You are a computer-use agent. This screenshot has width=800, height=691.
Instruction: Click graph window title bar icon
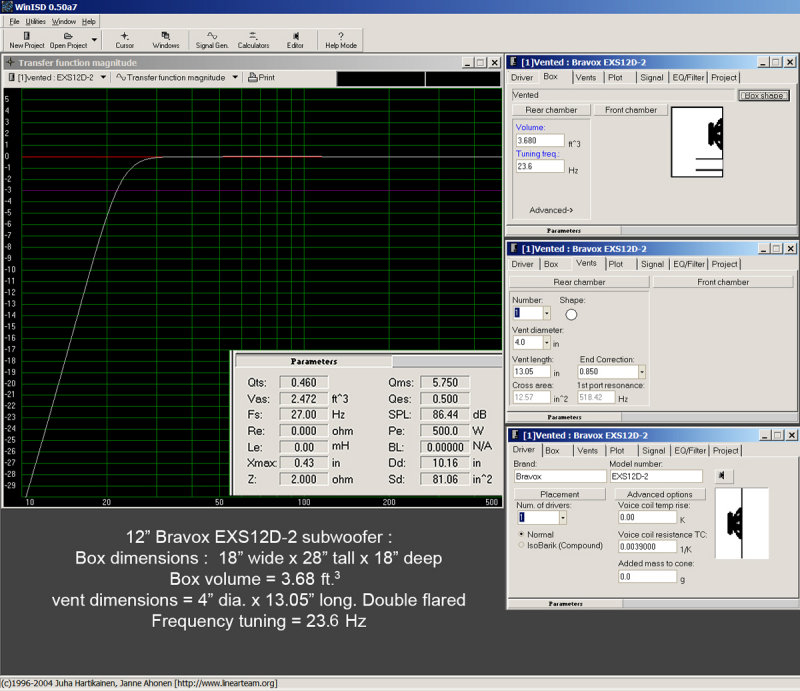[x=10, y=62]
